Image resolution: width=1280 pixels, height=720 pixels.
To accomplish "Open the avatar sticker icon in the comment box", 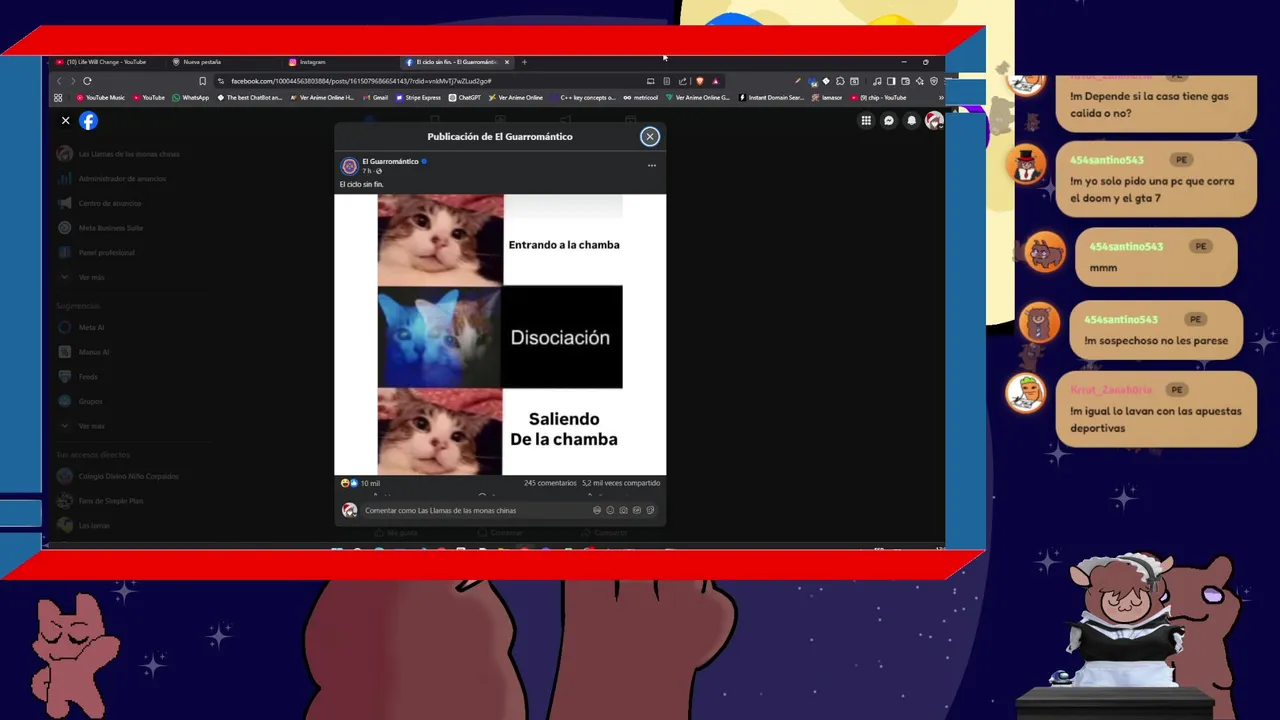I will (x=597, y=510).
